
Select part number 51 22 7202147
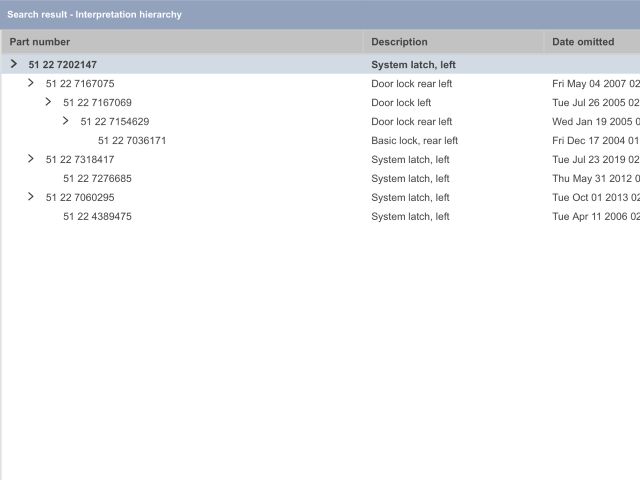[62, 65]
